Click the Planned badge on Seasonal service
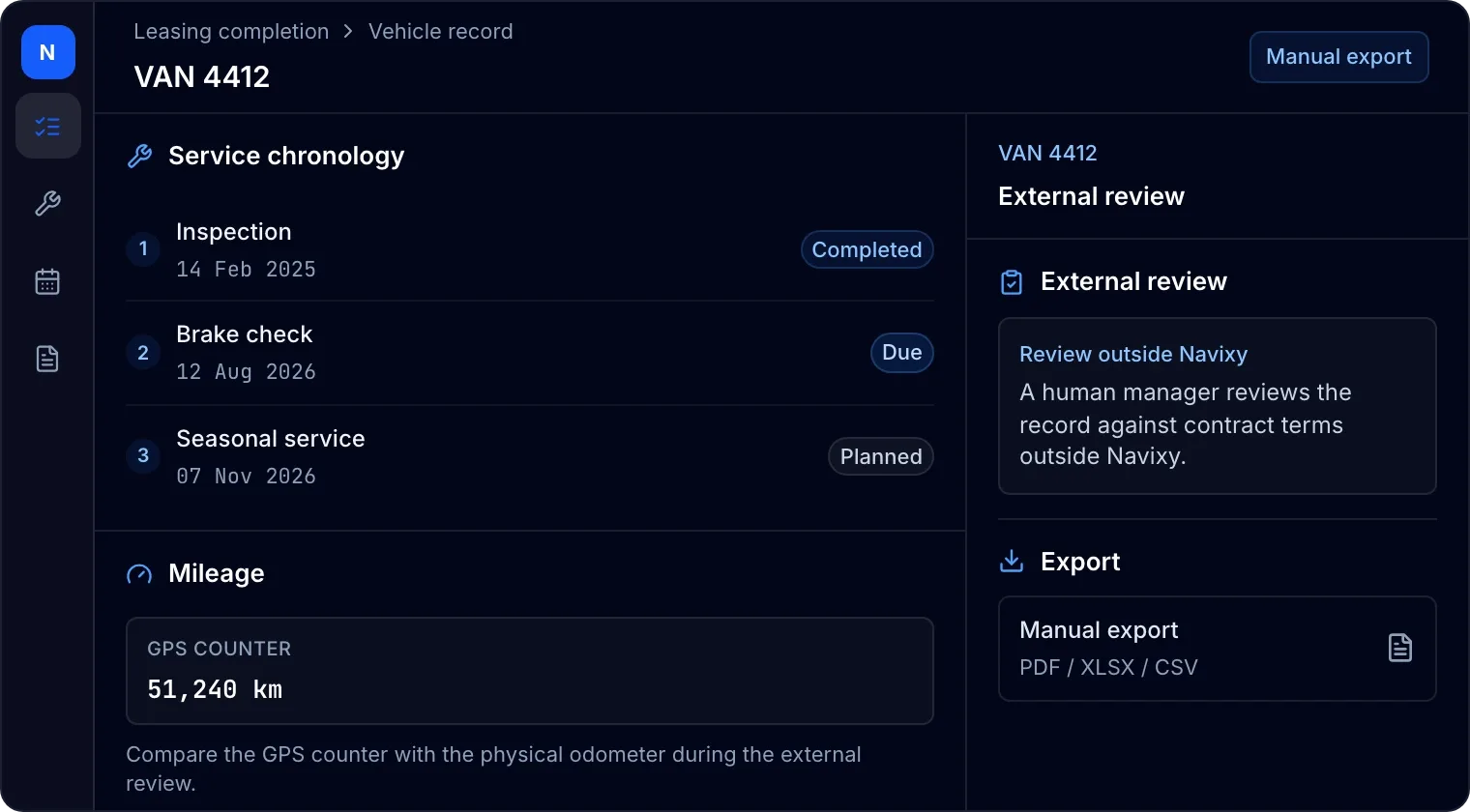This screenshot has width=1470, height=812. click(881, 456)
